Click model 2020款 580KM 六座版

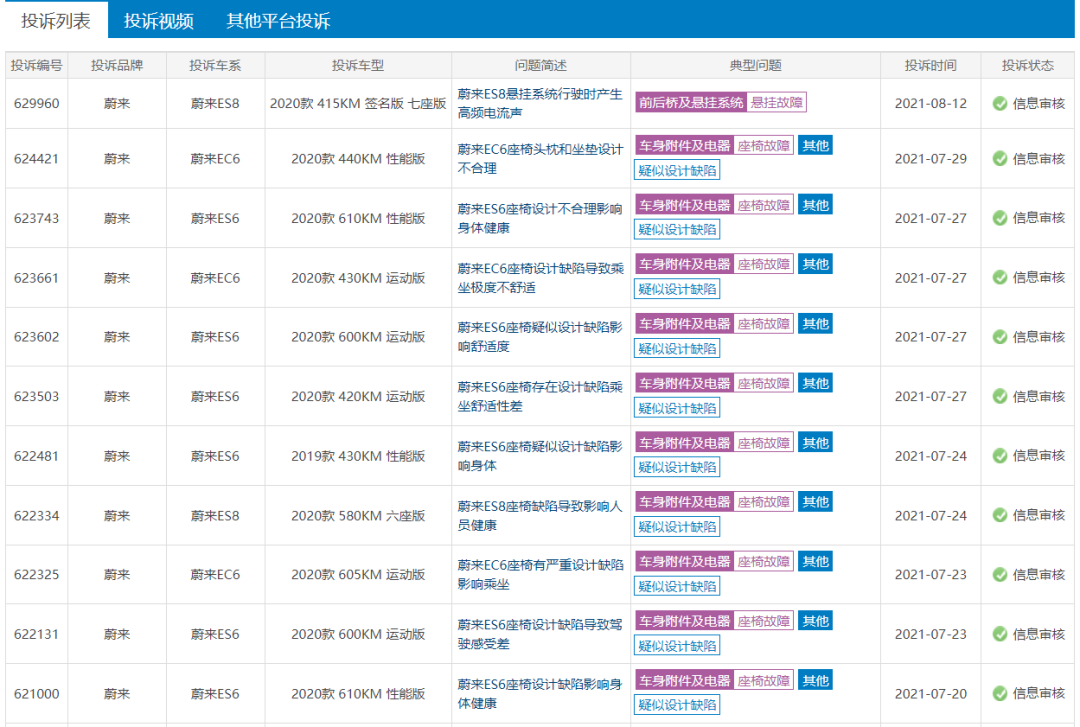pos(357,515)
